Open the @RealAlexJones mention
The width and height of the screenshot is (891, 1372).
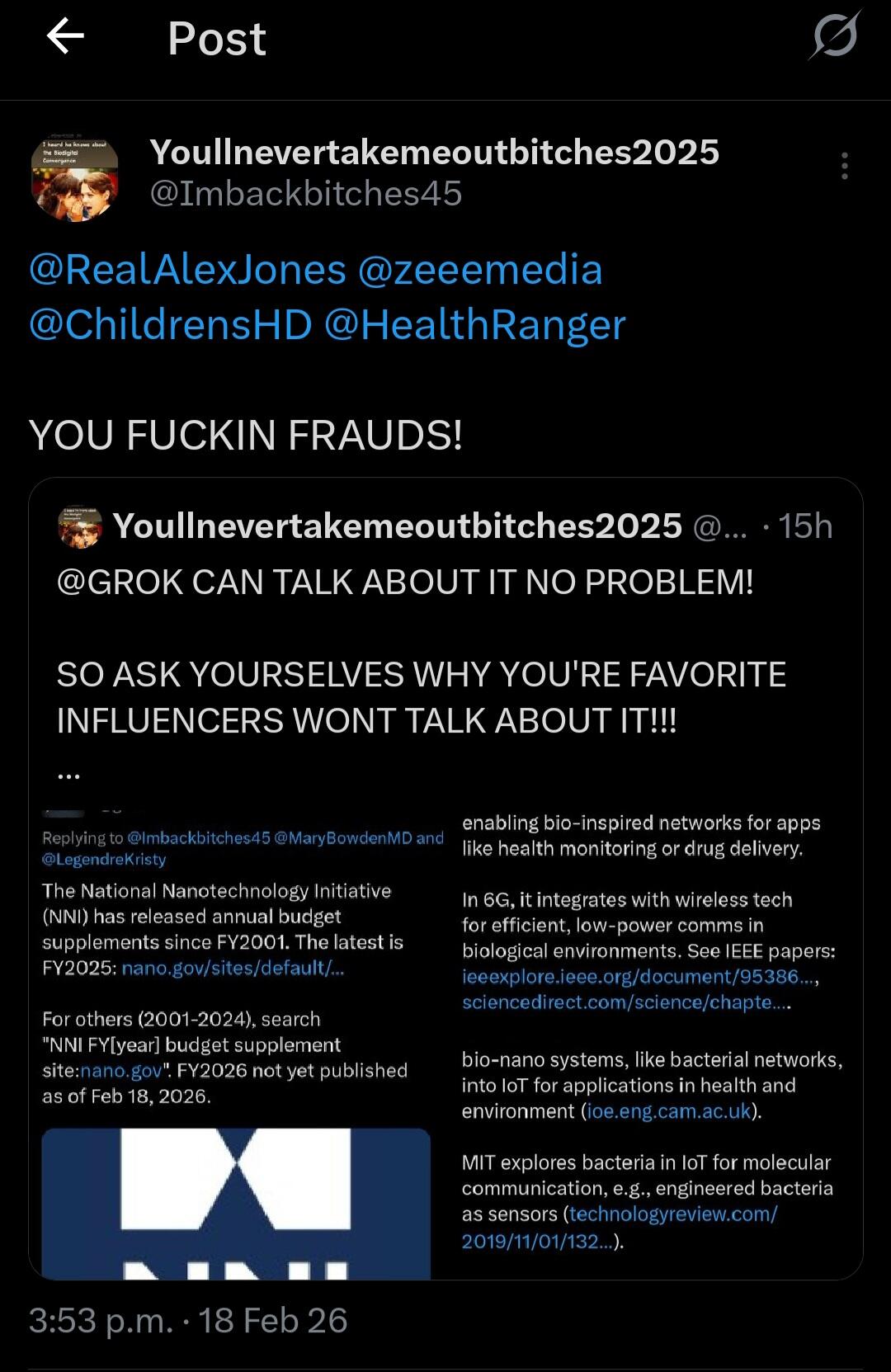point(187,270)
